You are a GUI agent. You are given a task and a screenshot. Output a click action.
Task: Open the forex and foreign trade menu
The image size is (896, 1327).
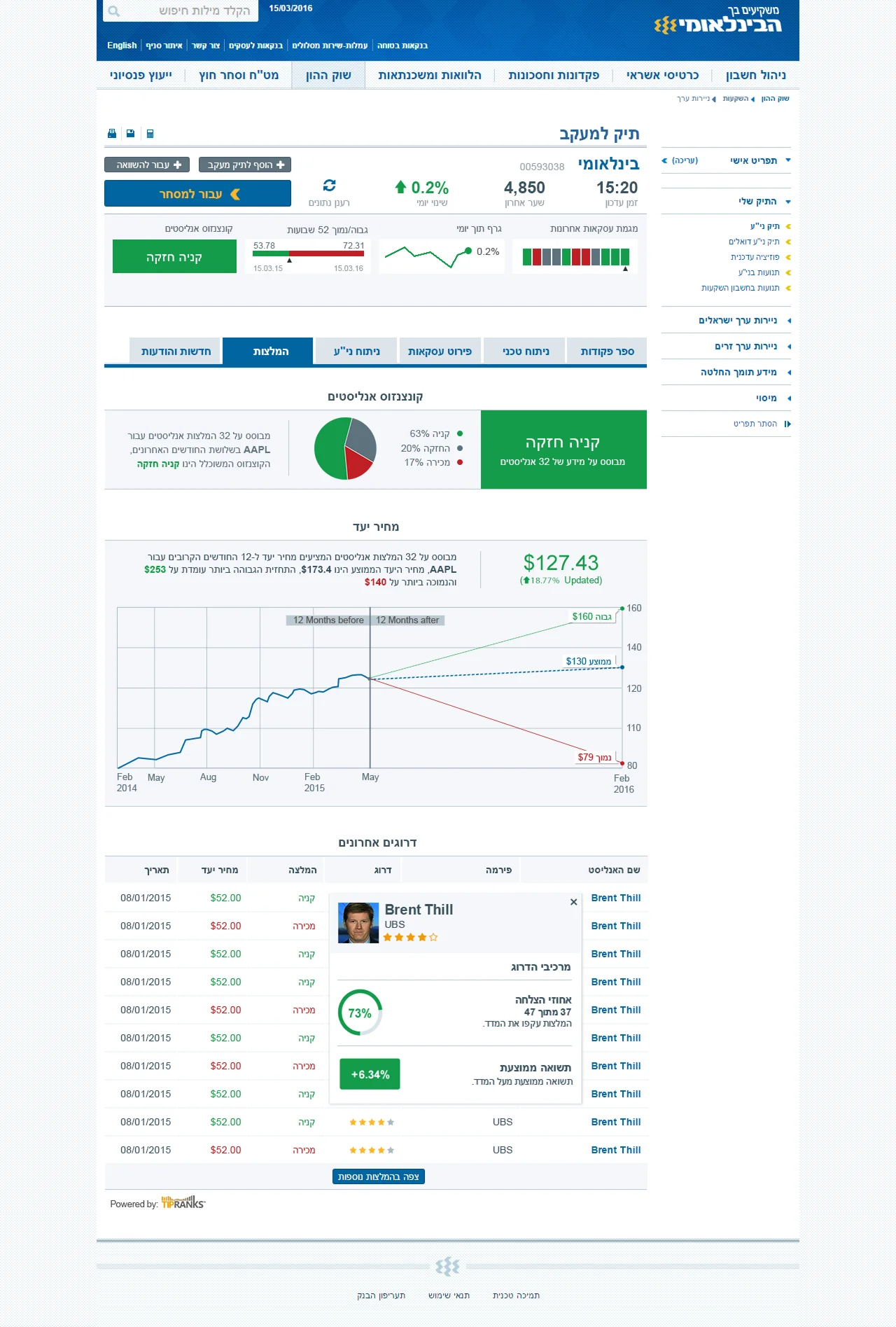coord(239,75)
